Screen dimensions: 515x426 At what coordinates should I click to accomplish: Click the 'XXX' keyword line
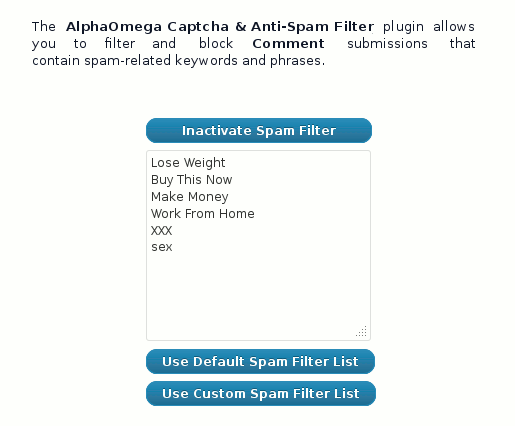pyautogui.click(x=161, y=231)
